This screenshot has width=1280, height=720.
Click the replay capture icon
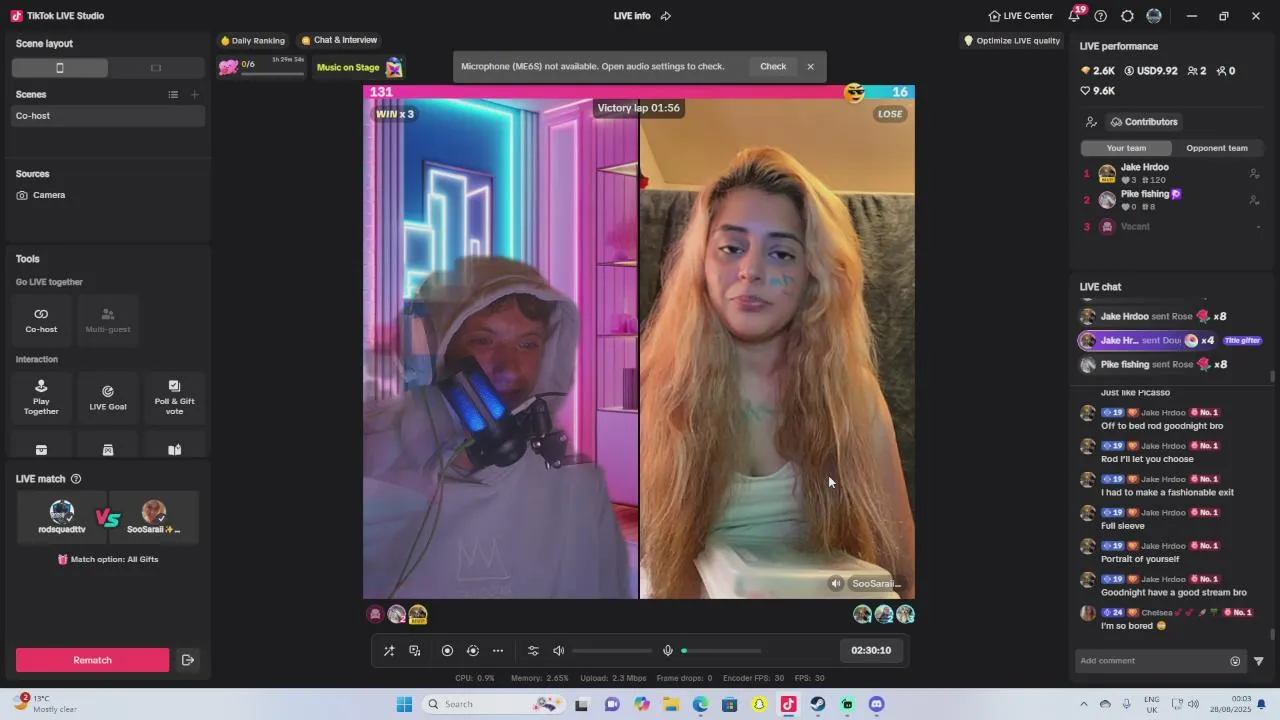coord(473,651)
